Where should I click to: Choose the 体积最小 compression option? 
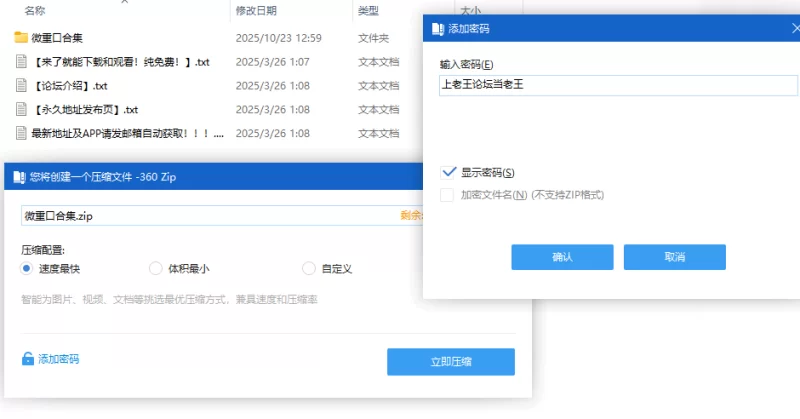click(x=155, y=268)
